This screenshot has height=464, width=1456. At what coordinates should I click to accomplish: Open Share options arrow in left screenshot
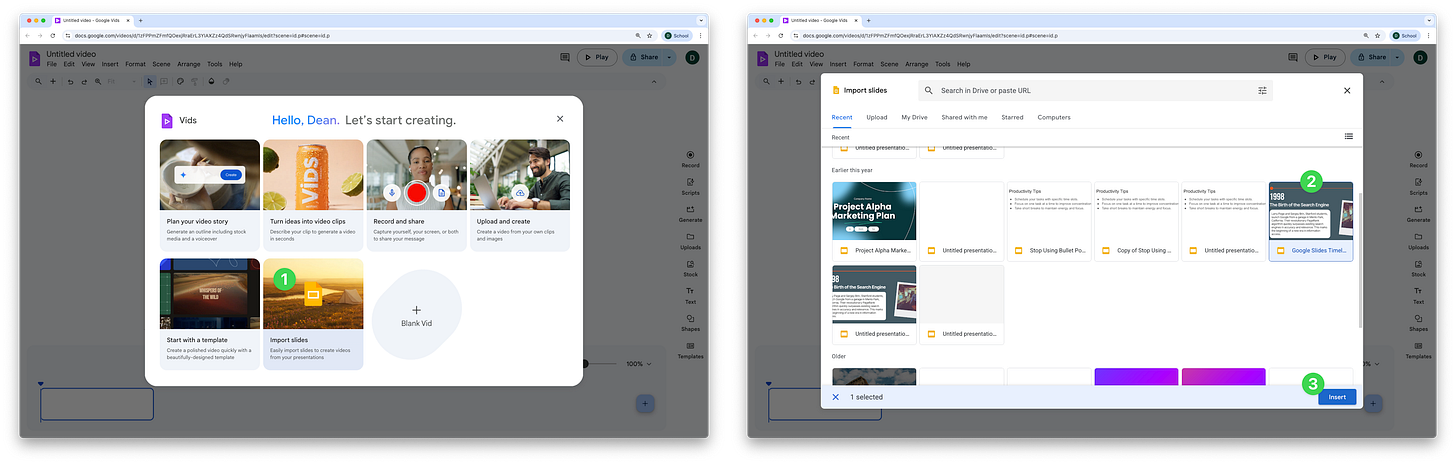pos(669,57)
